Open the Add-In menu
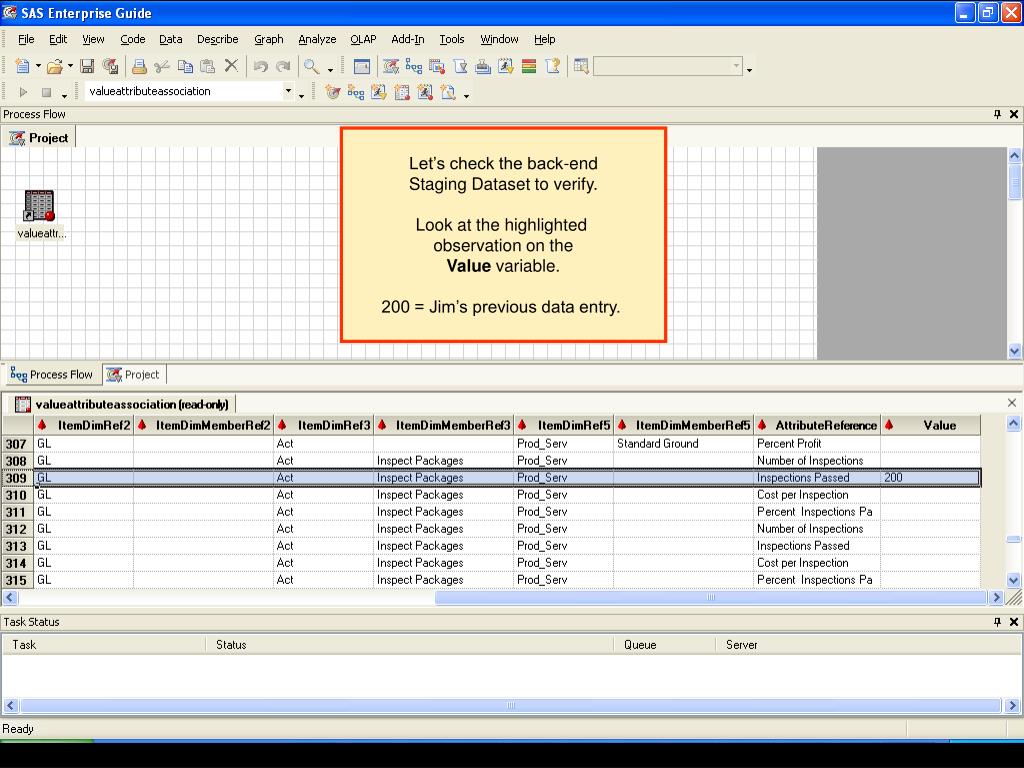This screenshot has height=768, width=1024. click(x=408, y=39)
